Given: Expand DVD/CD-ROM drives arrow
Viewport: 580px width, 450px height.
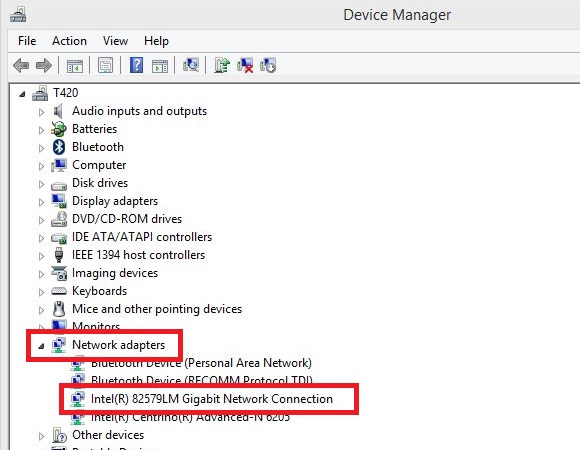Looking at the screenshot, I should point(41,220).
